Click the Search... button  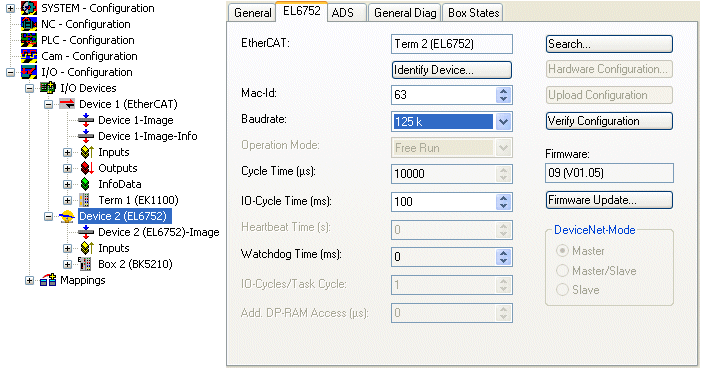(x=609, y=44)
